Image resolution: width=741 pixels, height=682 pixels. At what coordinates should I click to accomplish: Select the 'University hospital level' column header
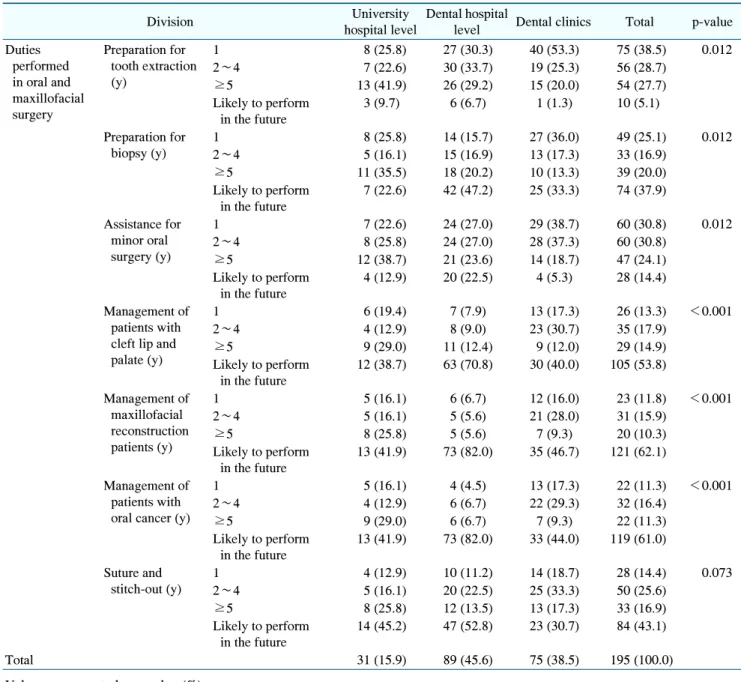380,22
